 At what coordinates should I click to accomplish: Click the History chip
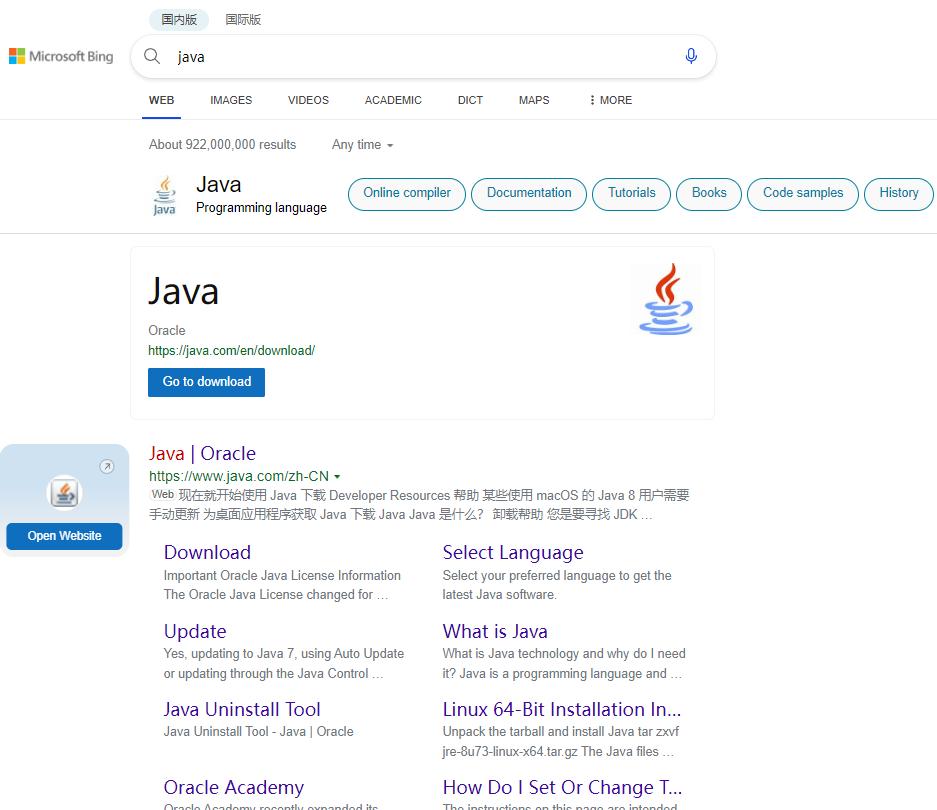[x=899, y=194]
